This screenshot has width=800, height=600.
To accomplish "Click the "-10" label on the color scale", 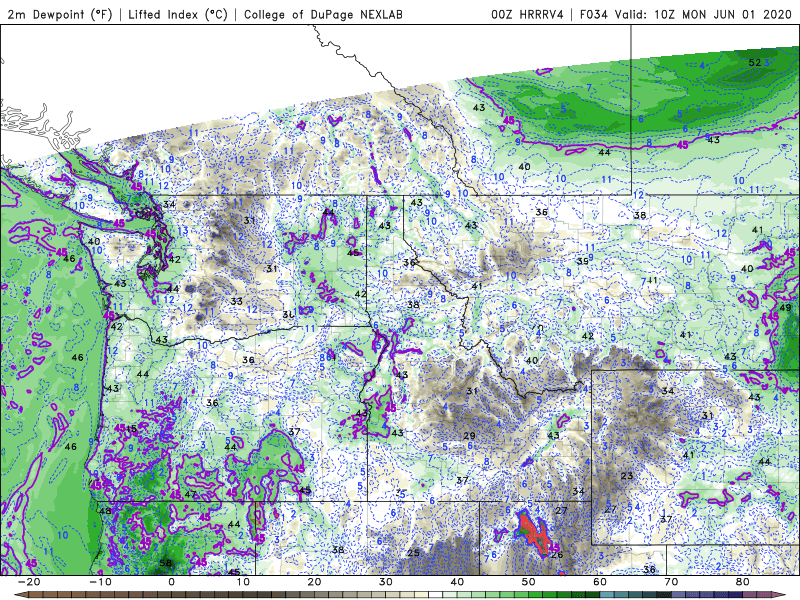I will click(100, 582).
